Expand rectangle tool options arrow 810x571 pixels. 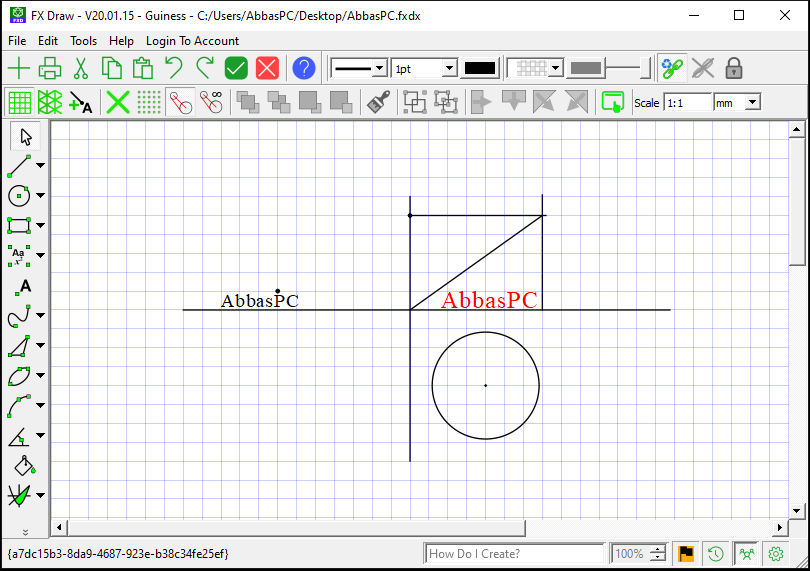point(40,225)
